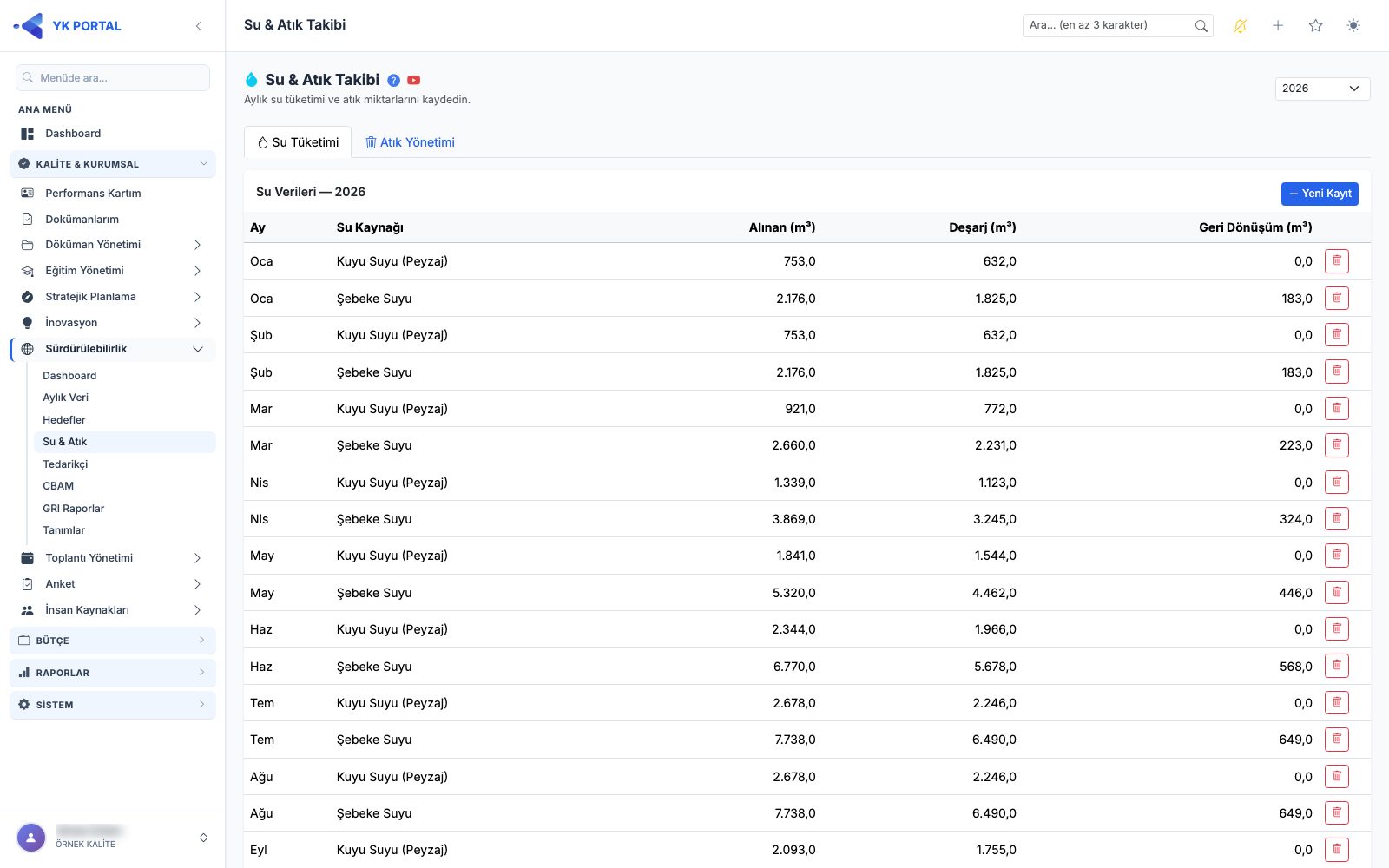This screenshot has width=1389, height=868.
Task: Delete the Oca Kuyu Suyu row
Action: coord(1337,261)
